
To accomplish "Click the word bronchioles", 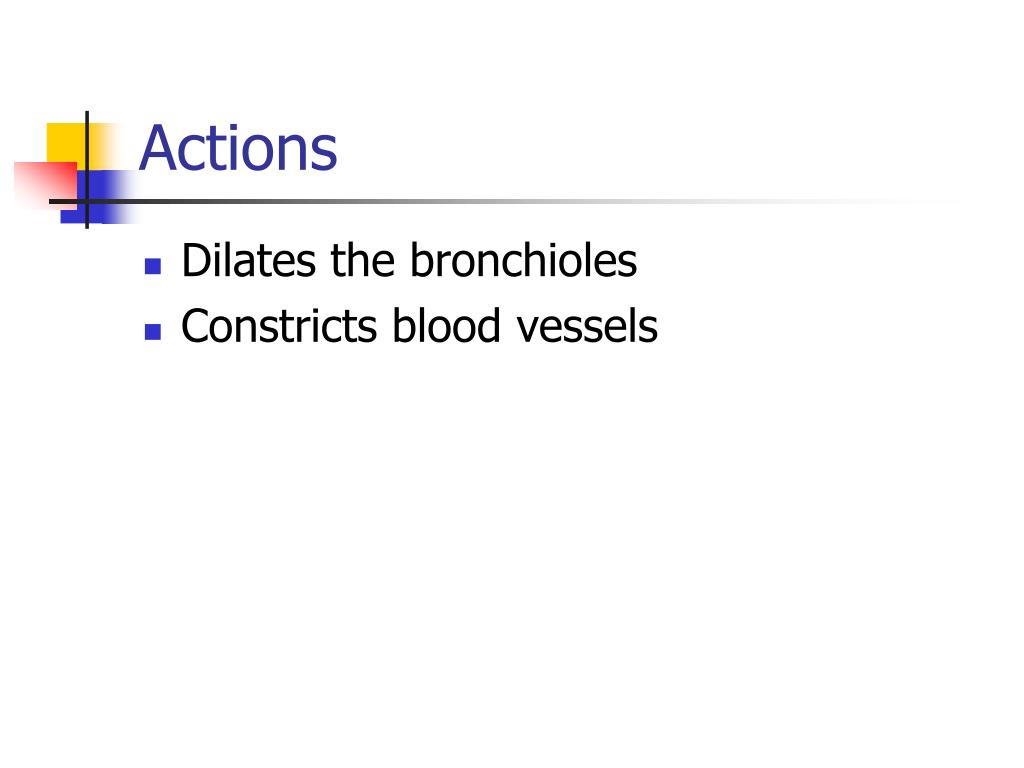I will (x=523, y=260).
